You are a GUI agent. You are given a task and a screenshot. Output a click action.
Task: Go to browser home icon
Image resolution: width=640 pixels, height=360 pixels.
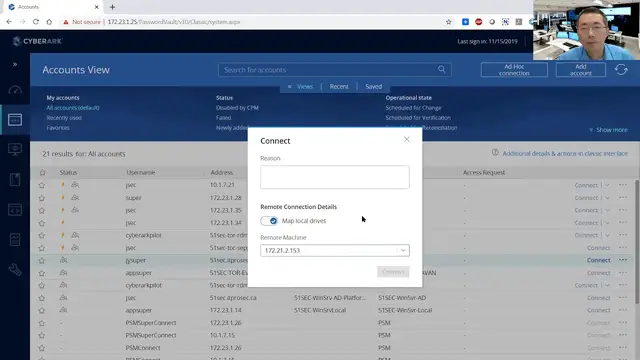pos(49,22)
